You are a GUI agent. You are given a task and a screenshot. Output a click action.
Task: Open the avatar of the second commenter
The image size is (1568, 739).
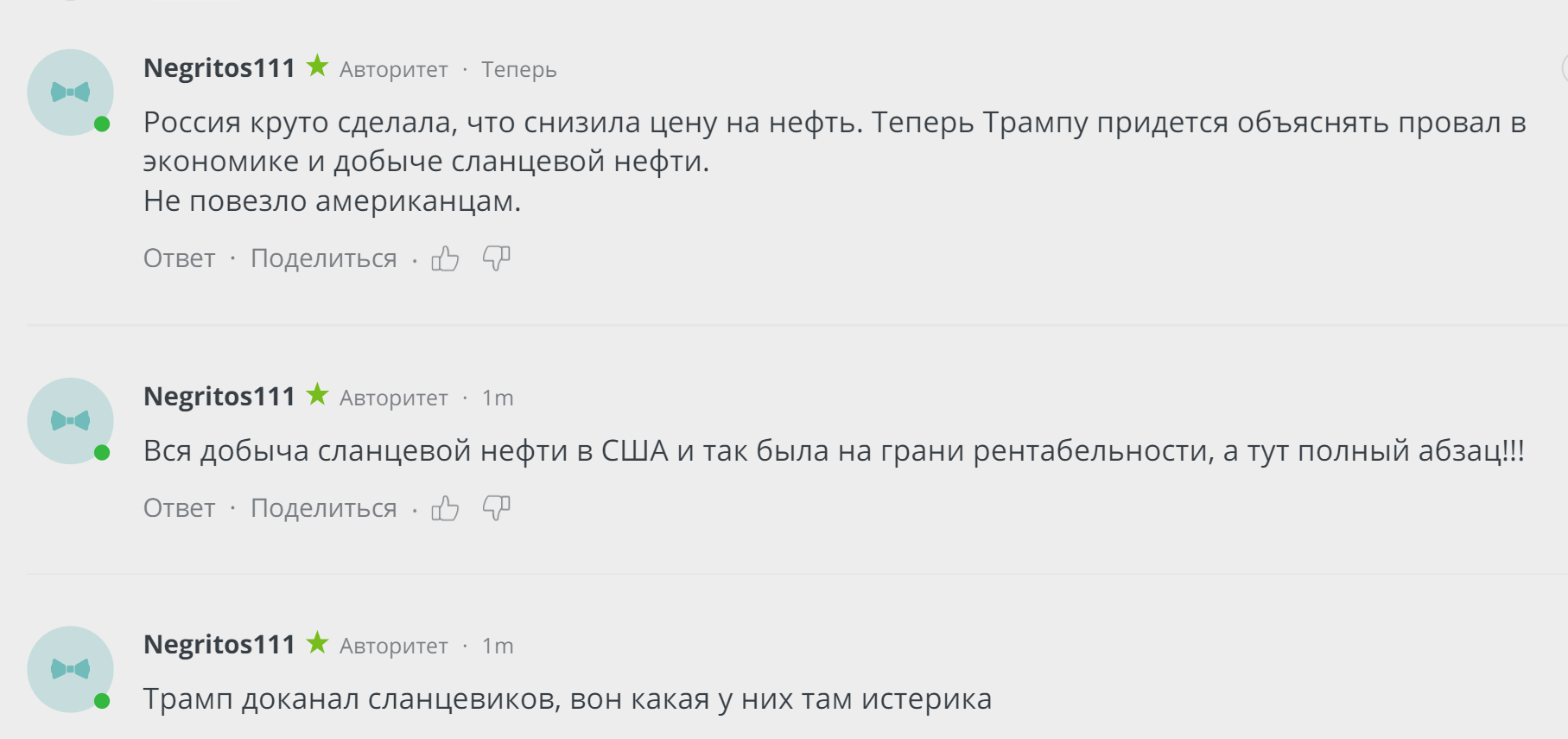coord(71,421)
